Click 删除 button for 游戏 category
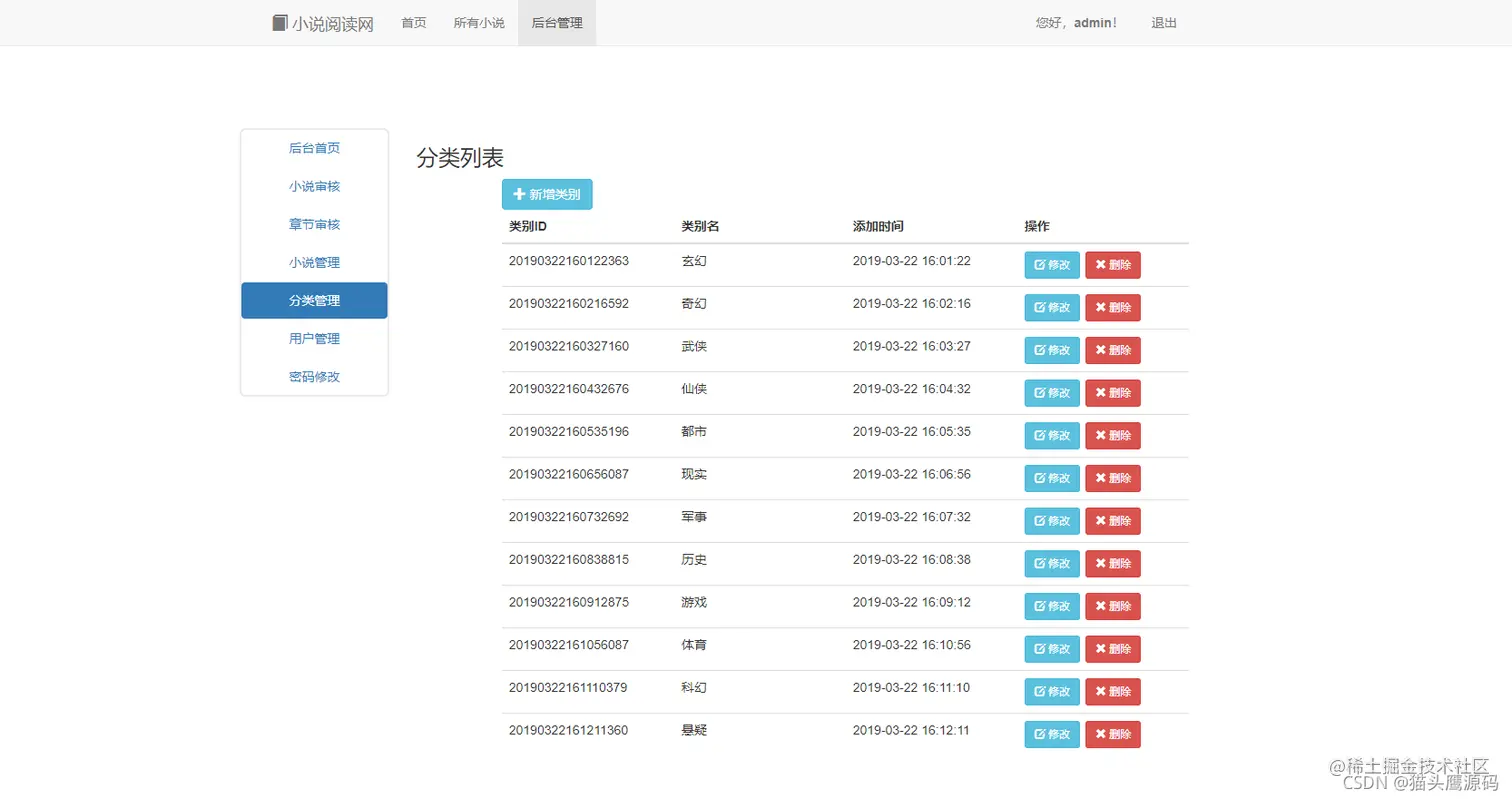The width and height of the screenshot is (1512, 799). click(x=1113, y=606)
